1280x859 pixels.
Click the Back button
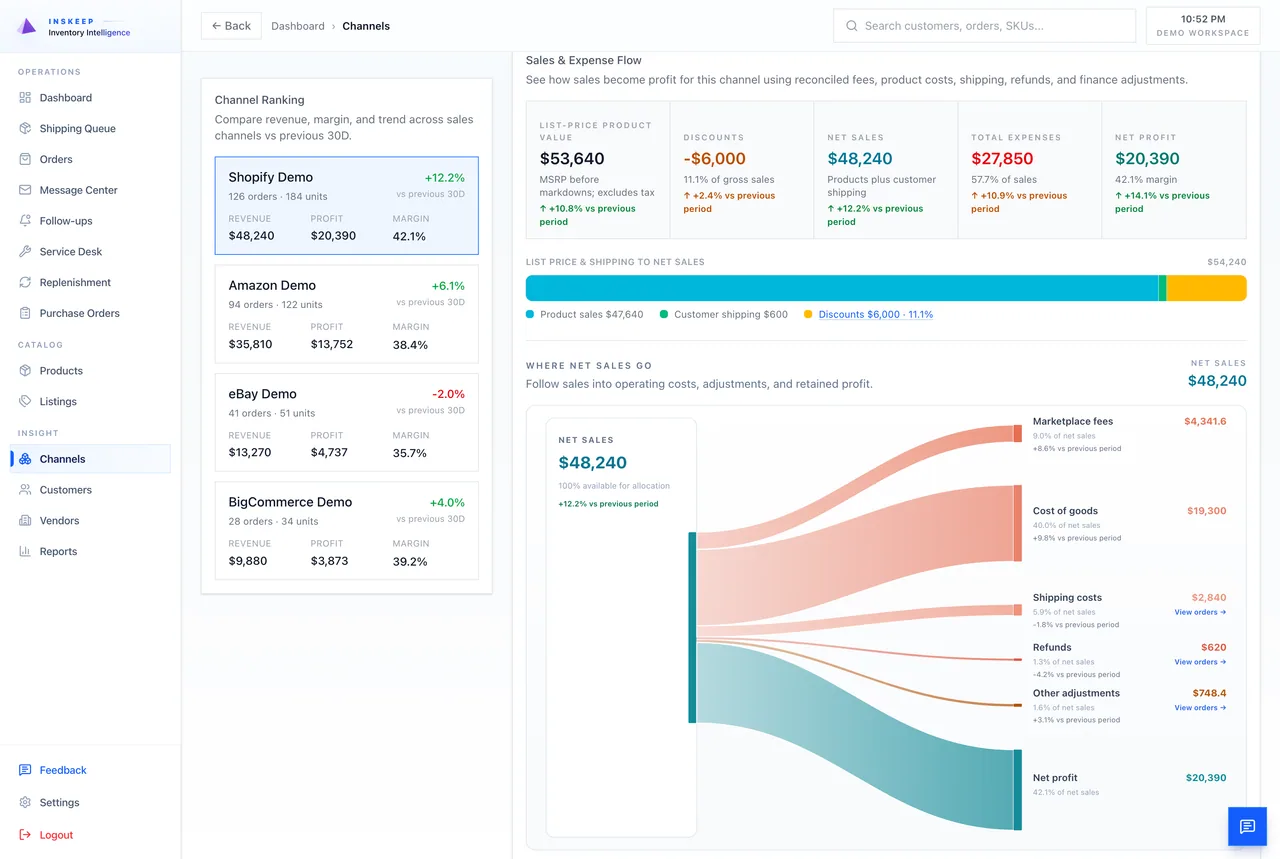click(231, 26)
